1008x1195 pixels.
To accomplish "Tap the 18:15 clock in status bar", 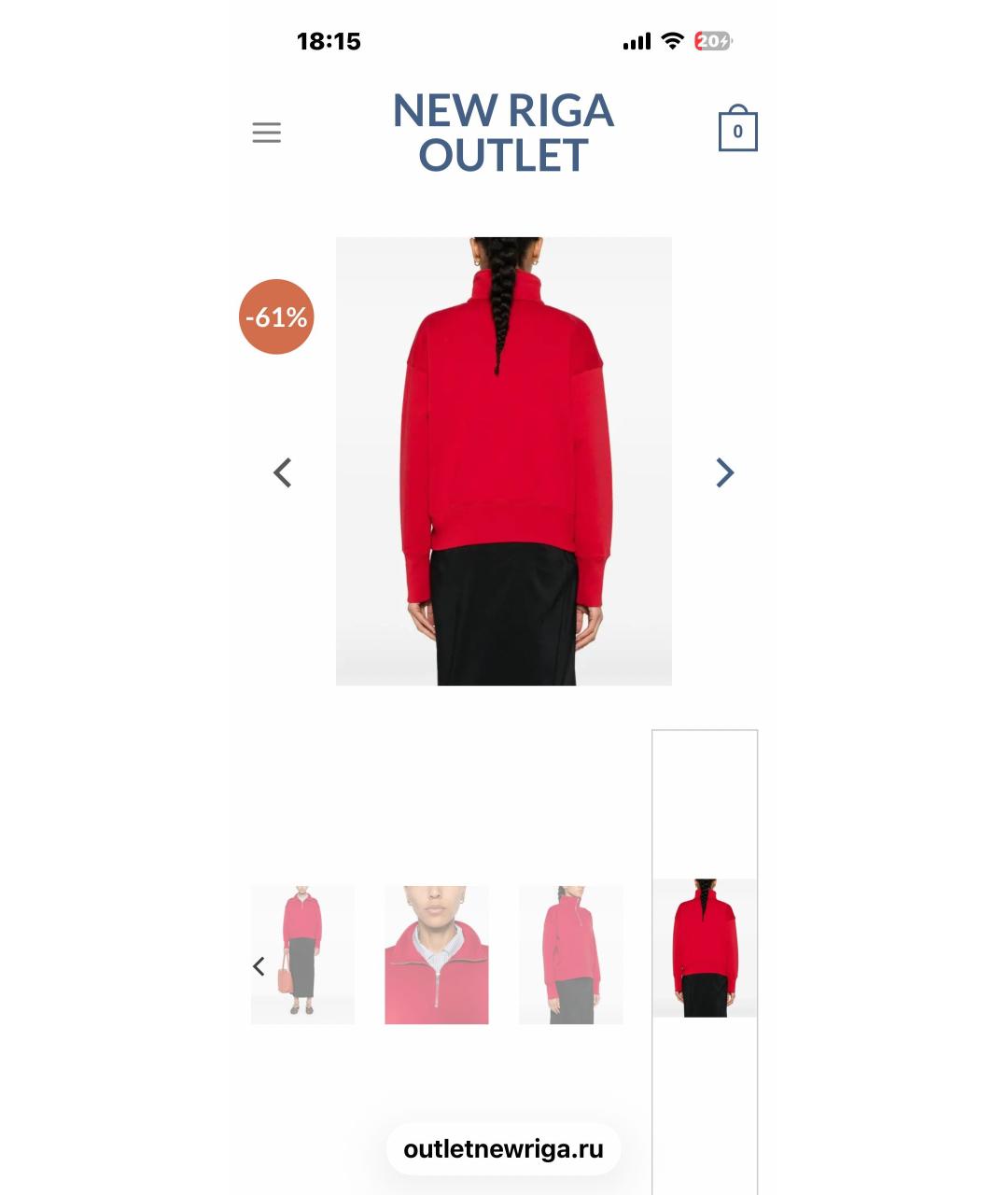I will click(x=329, y=41).
